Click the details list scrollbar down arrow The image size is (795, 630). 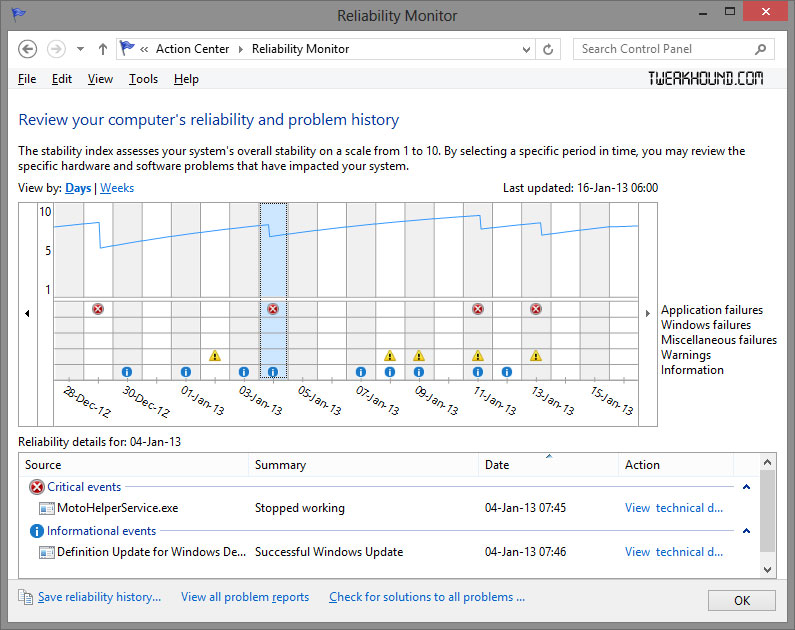tap(767, 570)
